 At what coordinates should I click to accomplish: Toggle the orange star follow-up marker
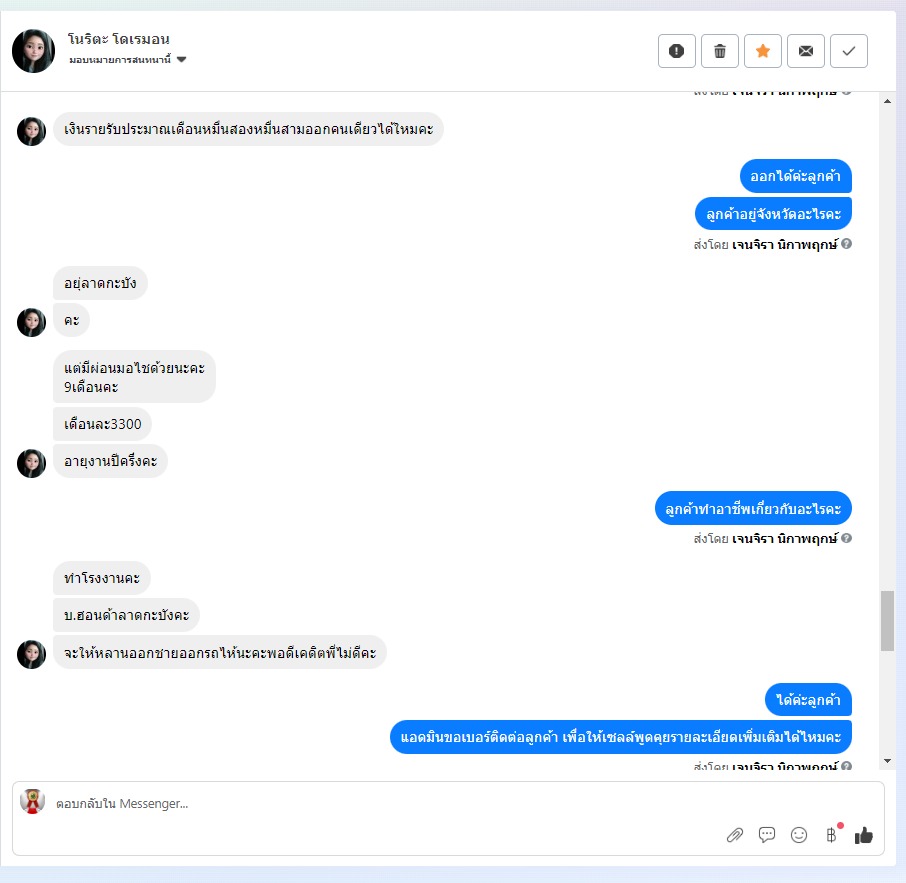coord(763,51)
